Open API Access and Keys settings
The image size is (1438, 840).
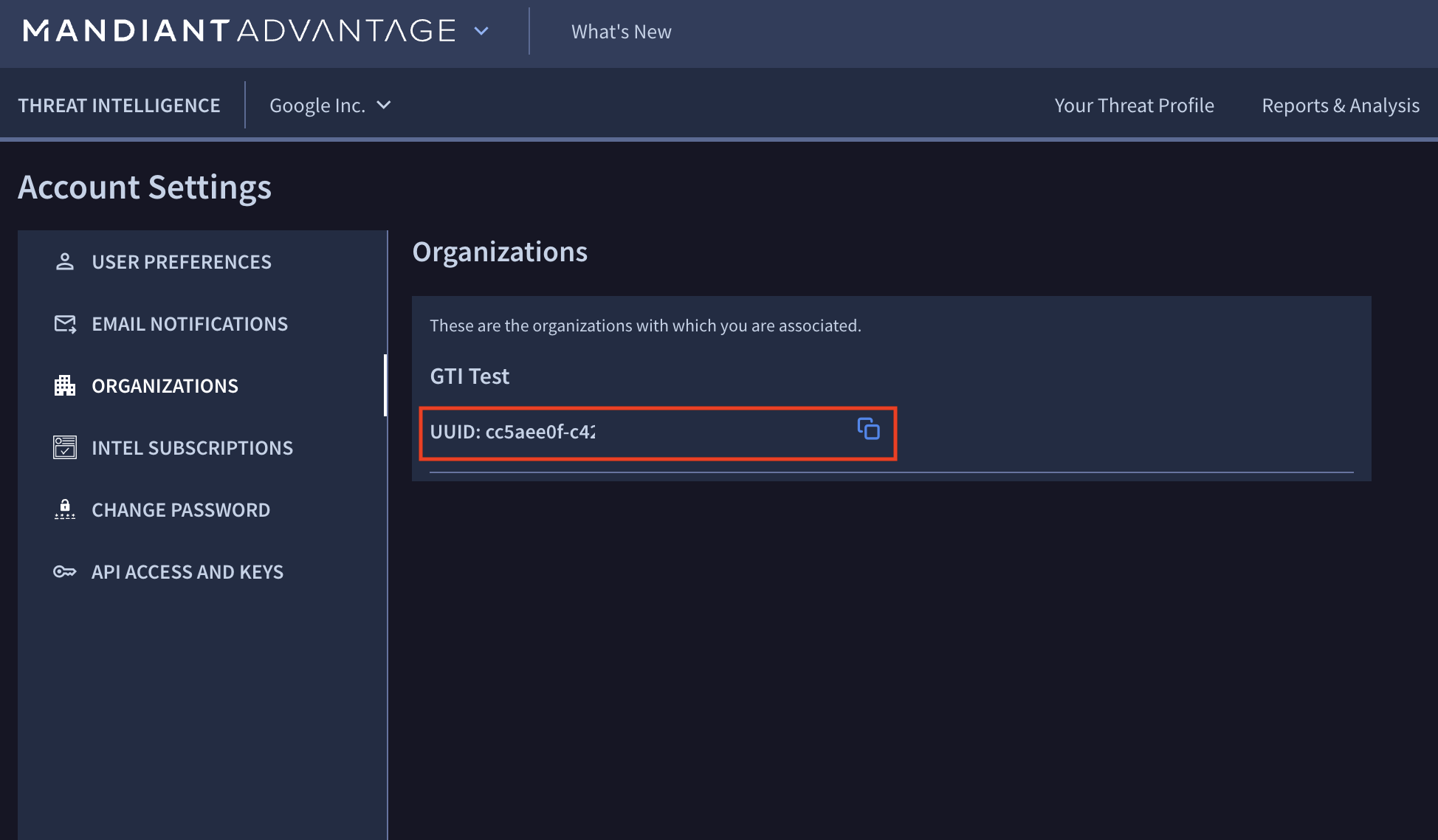tap(188, 572)
